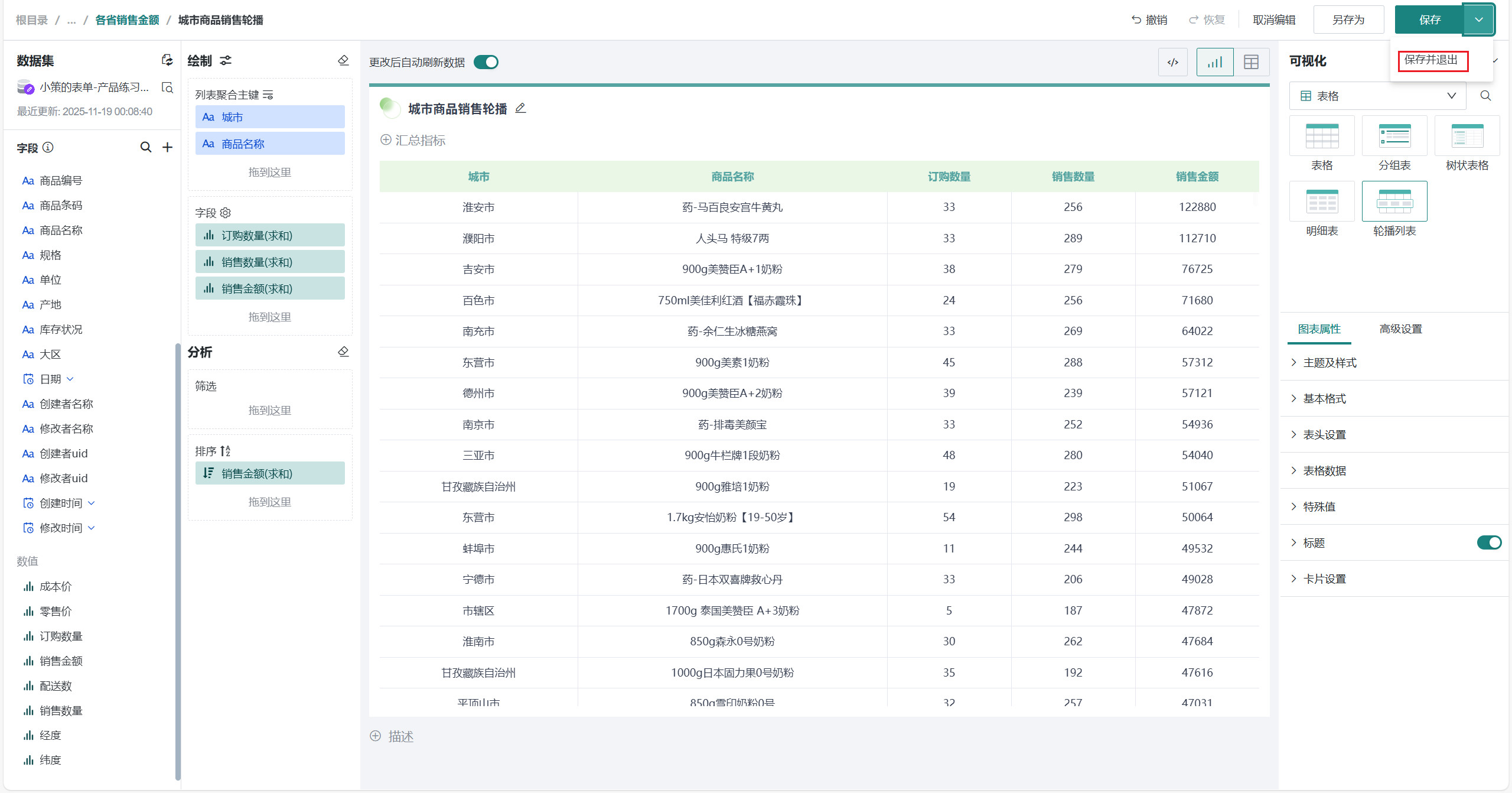This screenshot has height=793, width=1512.
Task: Open the 表格 chart type dropdown
Action: pos(1377,96)
